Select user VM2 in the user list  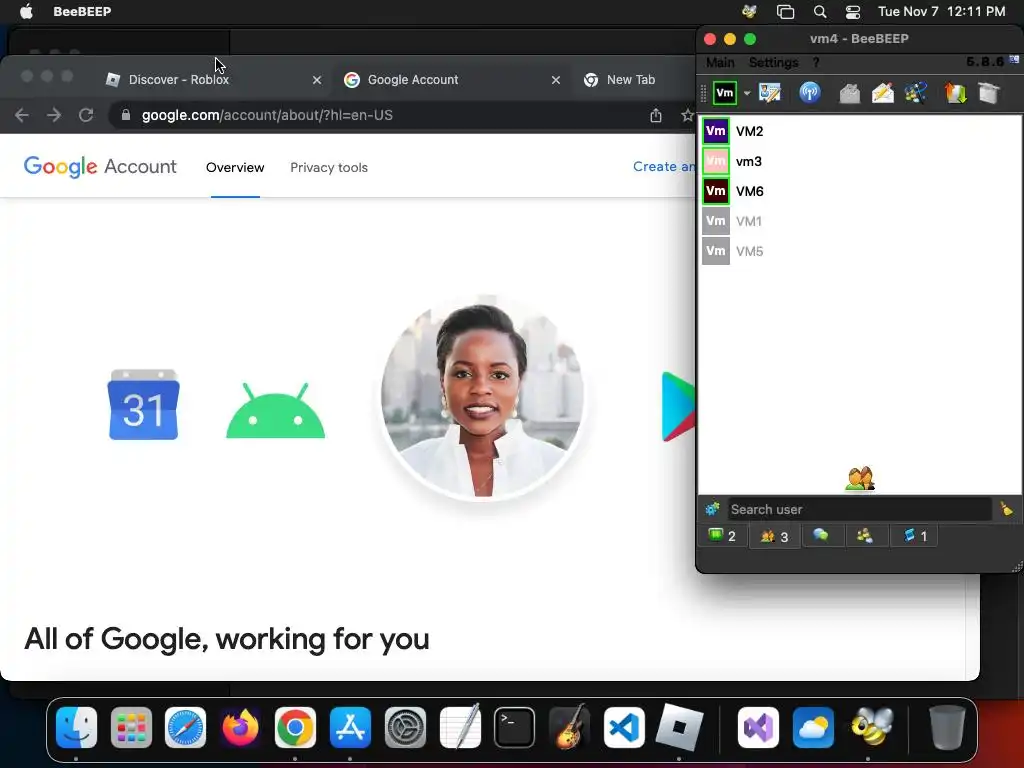tap(859, 131)
